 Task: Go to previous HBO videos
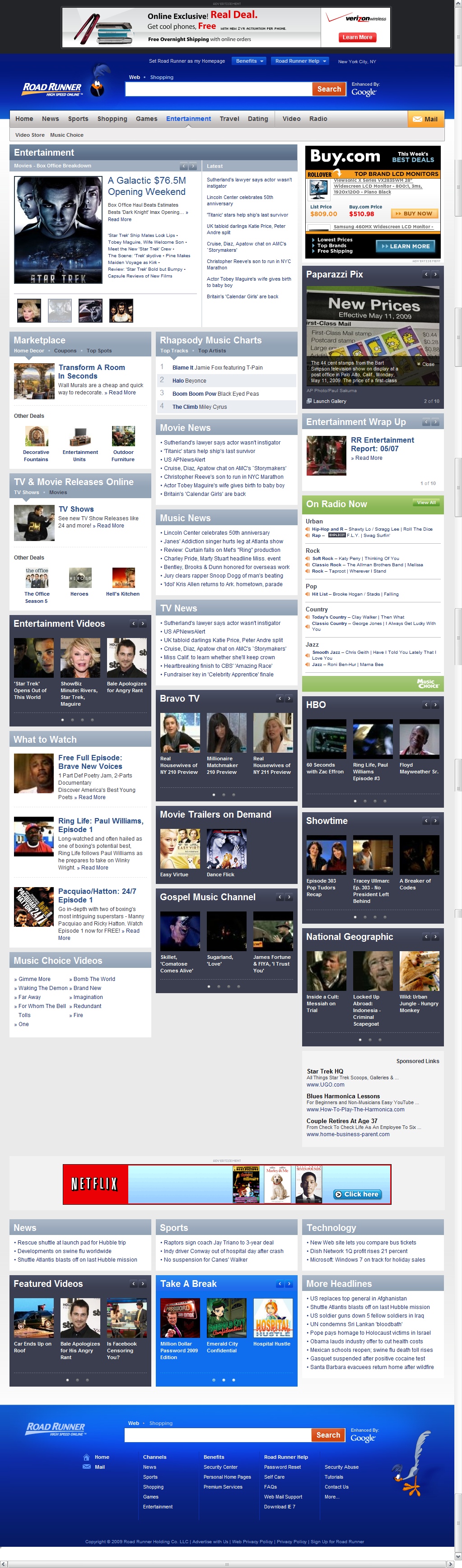click(426, 705)
